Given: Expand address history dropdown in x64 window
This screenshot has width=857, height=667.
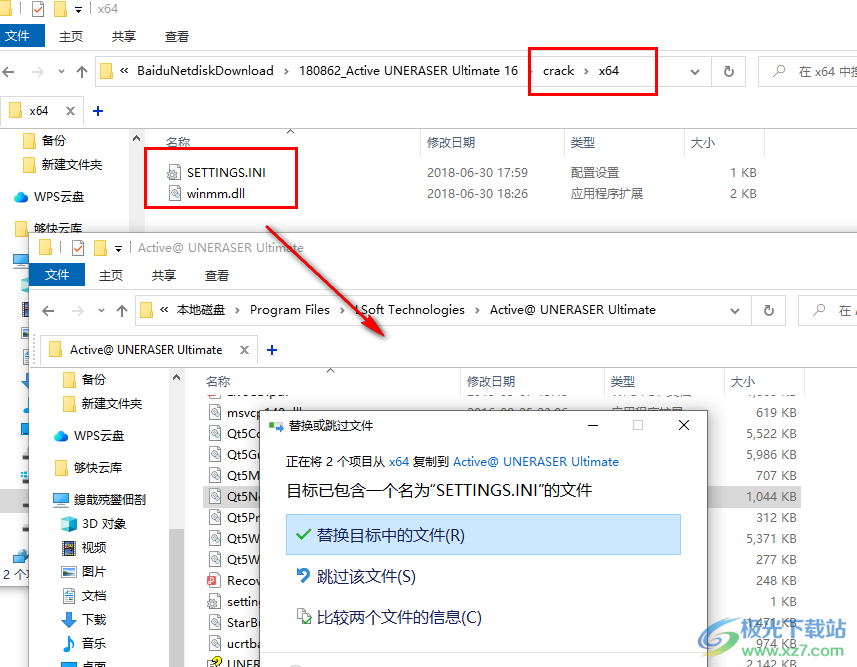Looking at the screenshot, I should [x=695, y=72].
